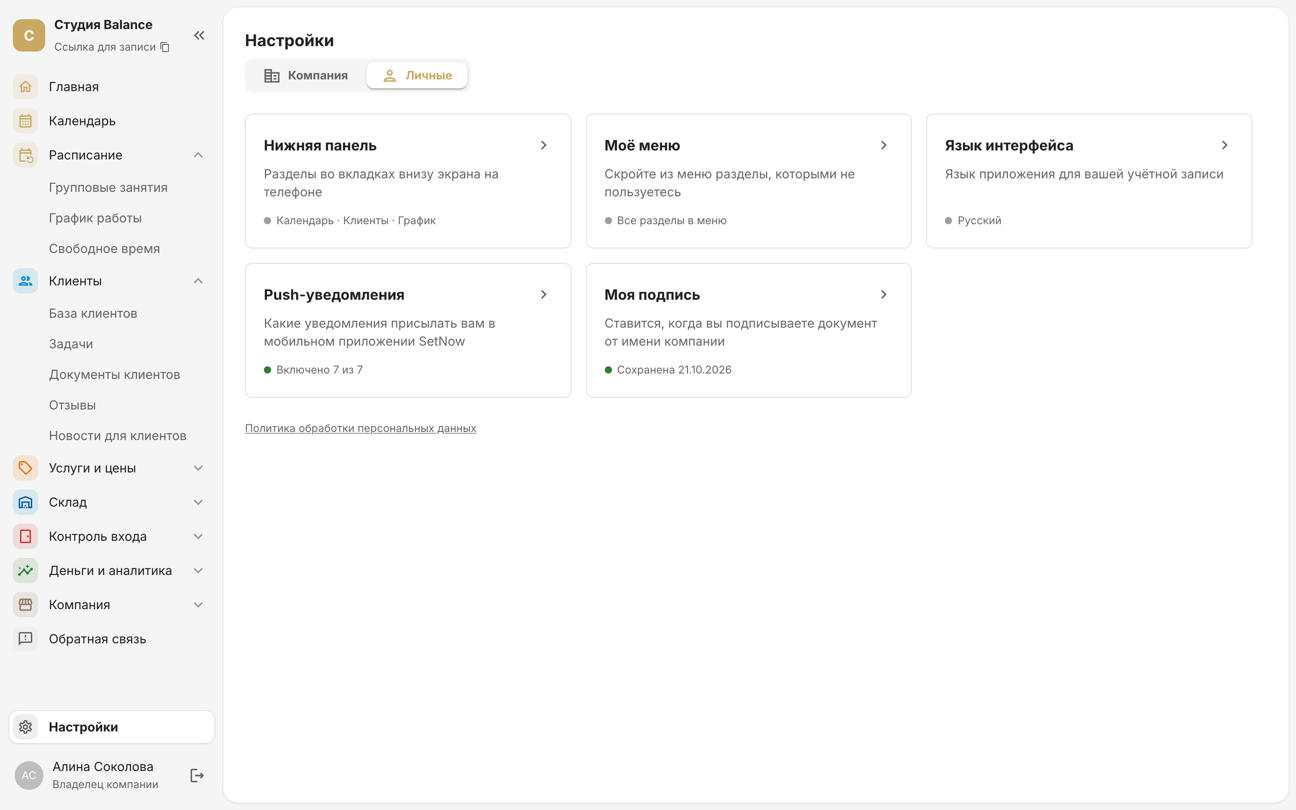Click the Компания storefront icon in sidebar
Viewport: 1296px width, 810px height.
tap(26, 605)
